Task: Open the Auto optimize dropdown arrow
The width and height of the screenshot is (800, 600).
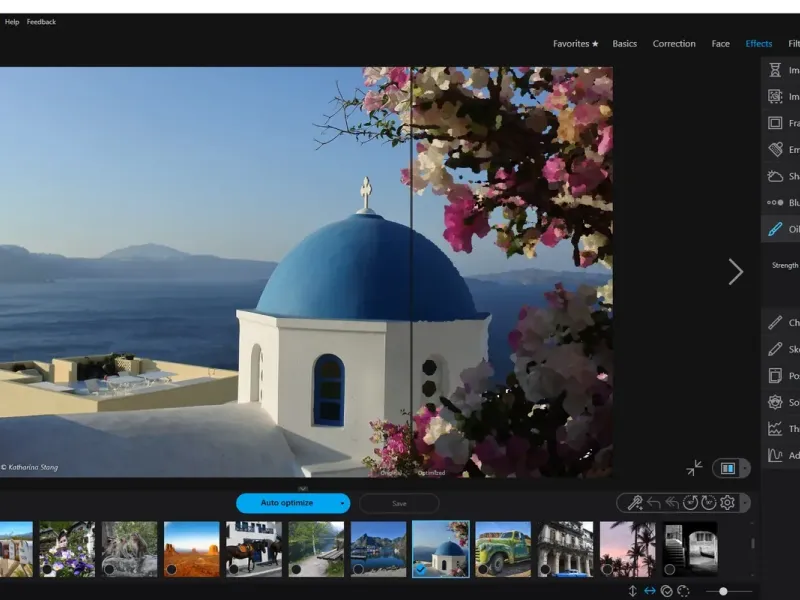Action: (x=343, y=503)
